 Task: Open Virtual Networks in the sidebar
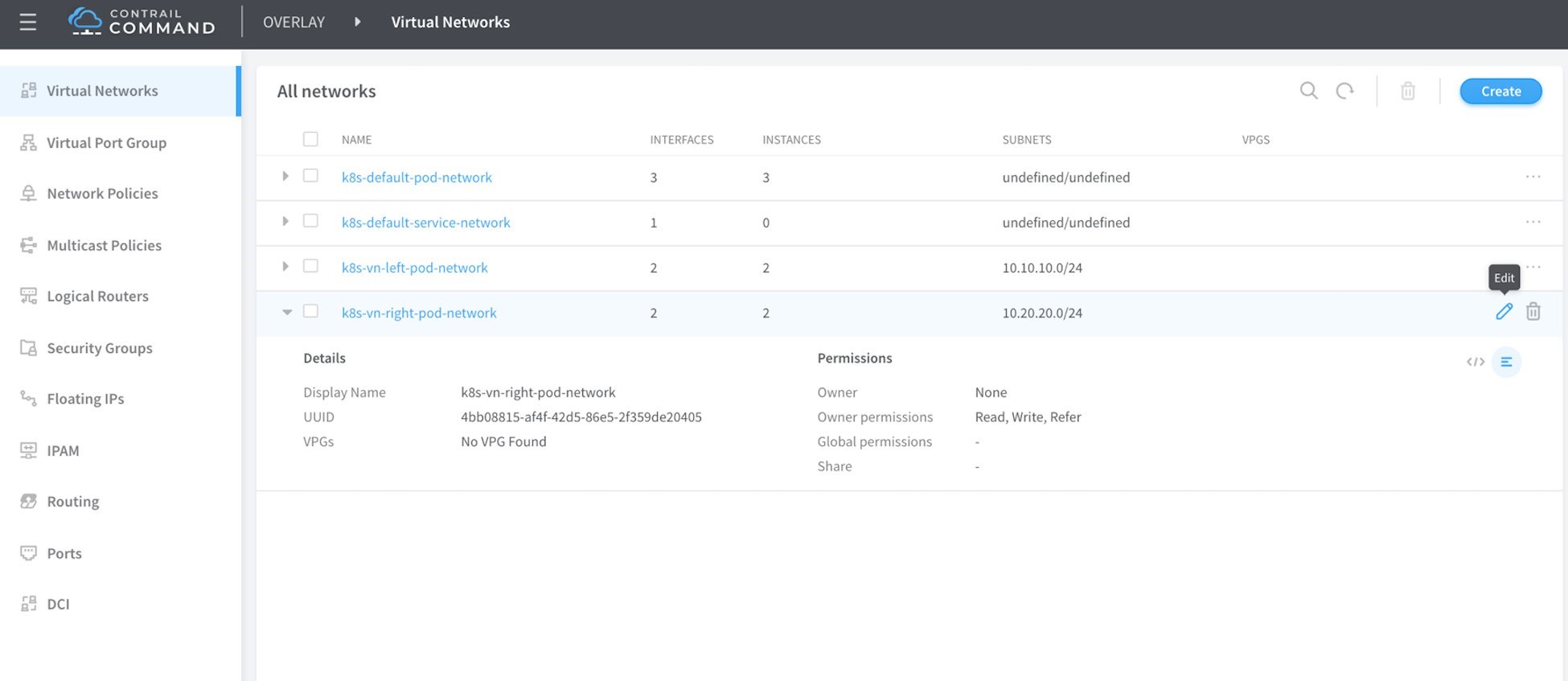[120, 91]
